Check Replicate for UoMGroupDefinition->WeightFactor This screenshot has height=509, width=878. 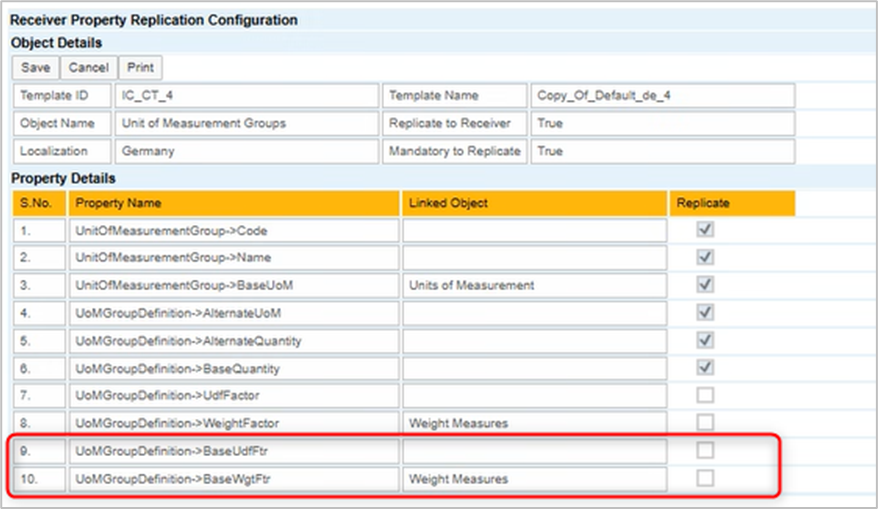[706, 423]
